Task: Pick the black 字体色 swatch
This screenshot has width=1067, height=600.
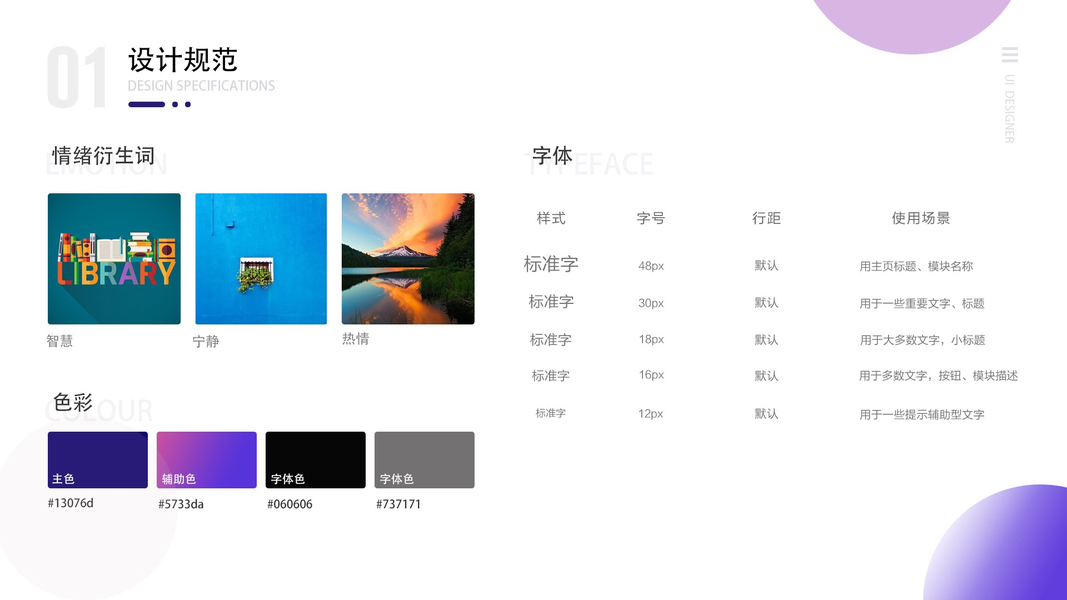Action: 315,460
